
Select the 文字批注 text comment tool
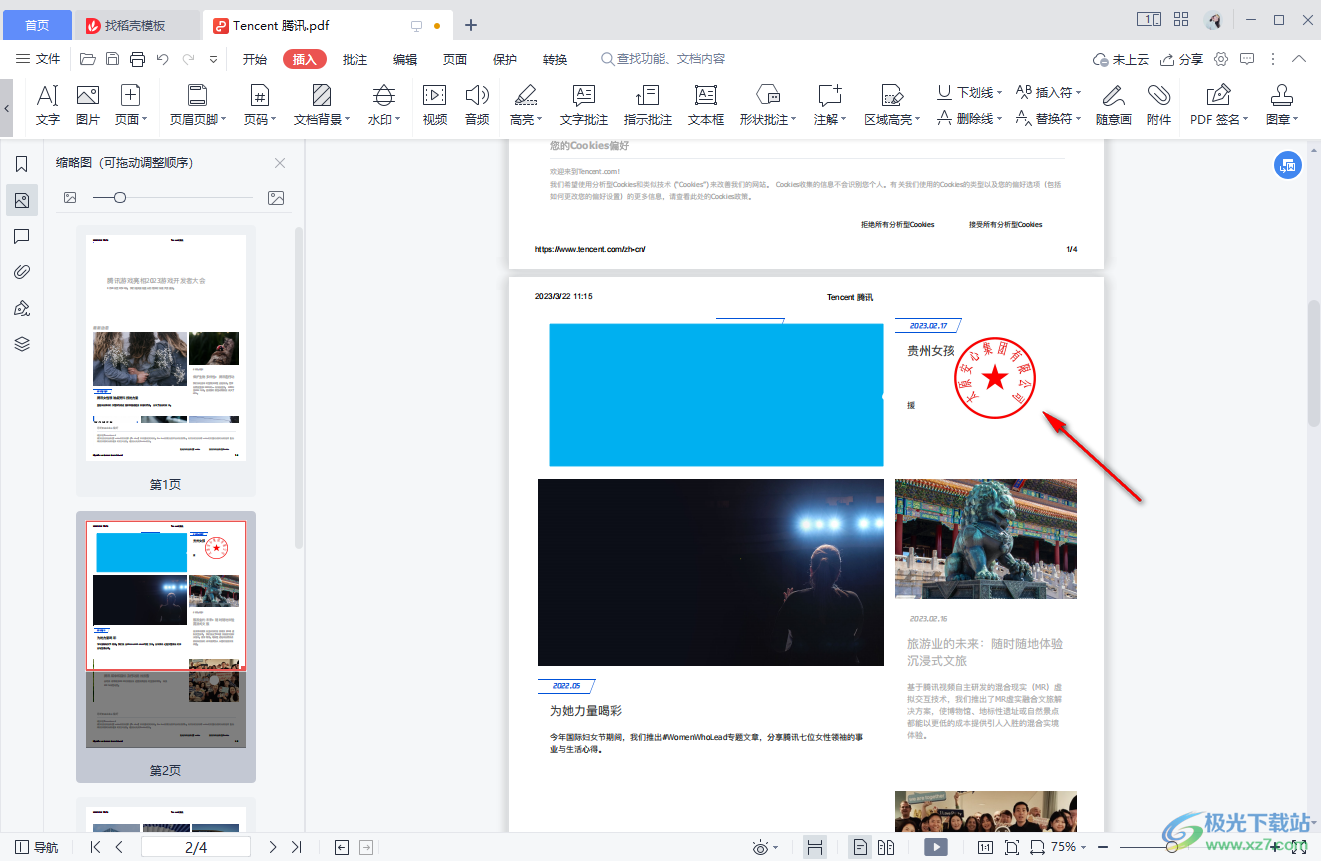click(584, 106)
